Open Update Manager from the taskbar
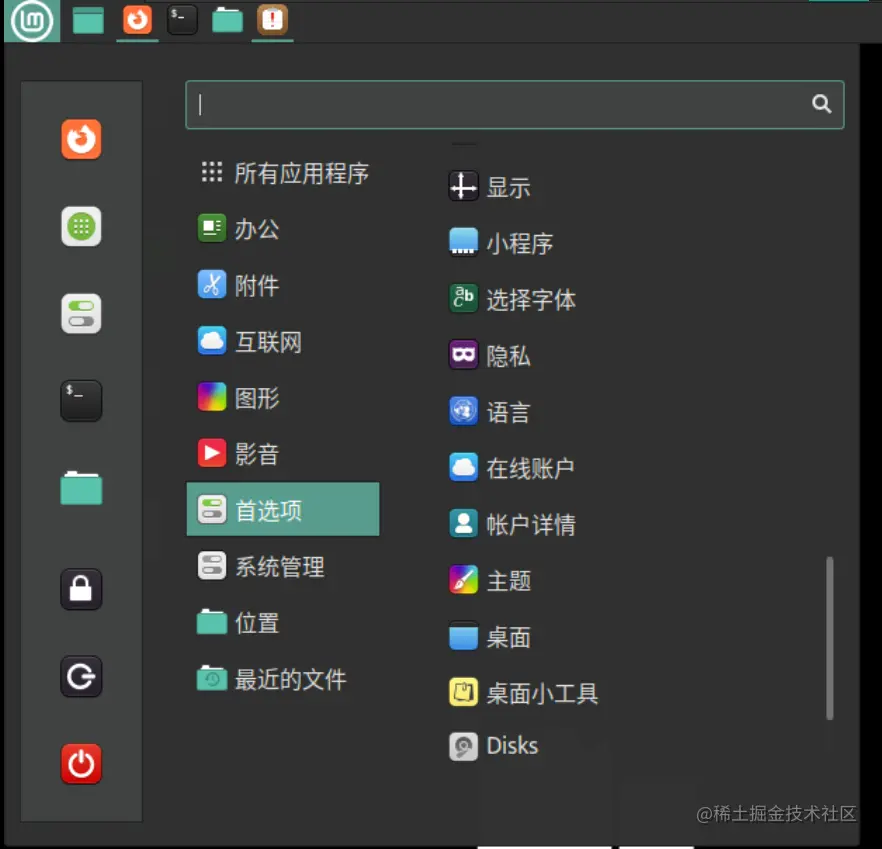 coord(270,20)
